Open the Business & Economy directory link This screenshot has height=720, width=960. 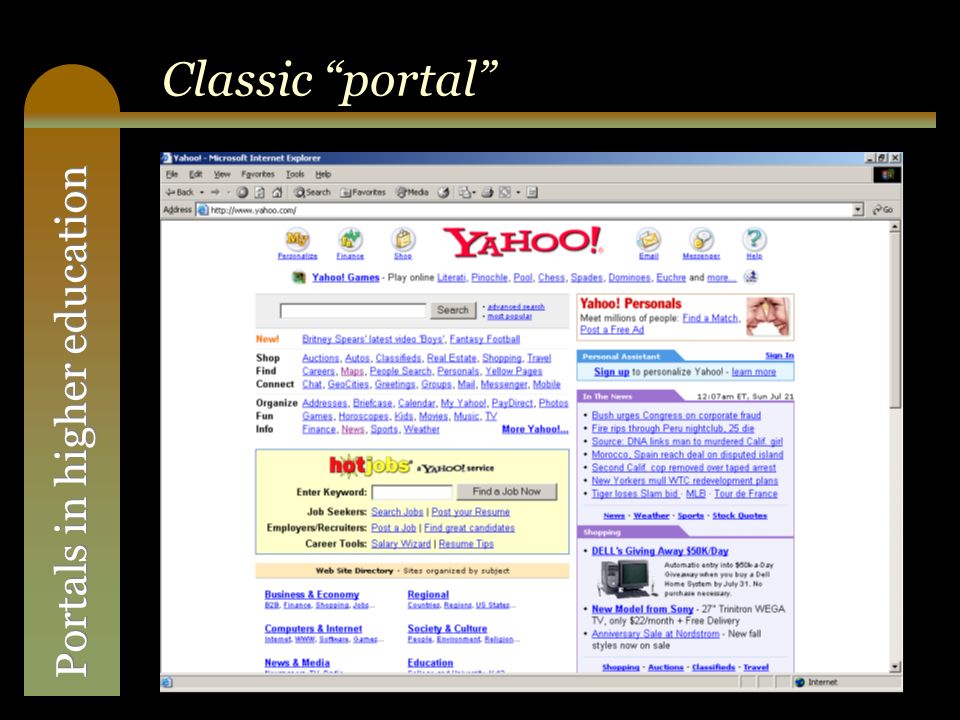(312, 594)
